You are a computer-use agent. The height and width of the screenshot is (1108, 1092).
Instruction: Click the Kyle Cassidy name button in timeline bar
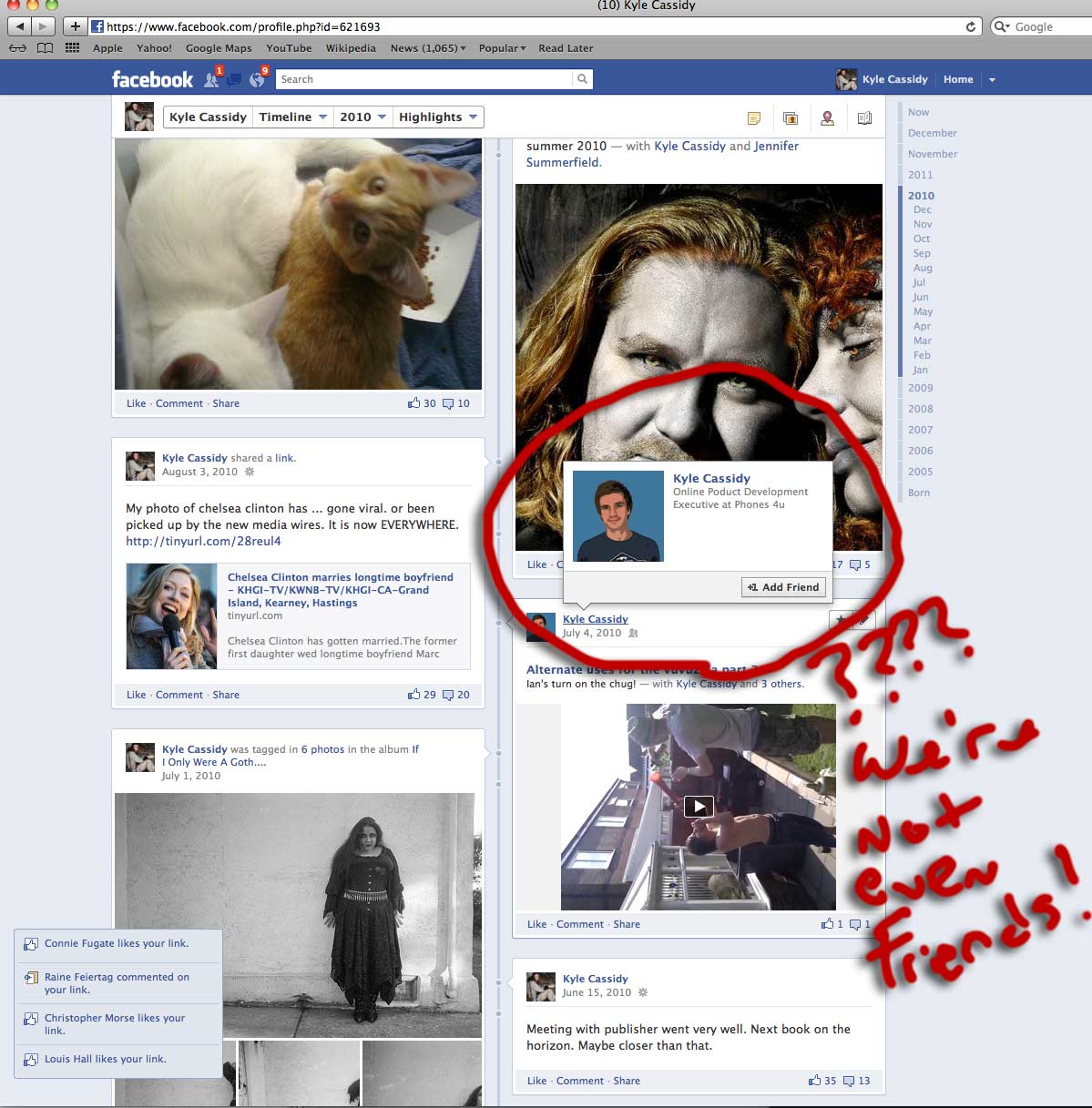[208, 117]
